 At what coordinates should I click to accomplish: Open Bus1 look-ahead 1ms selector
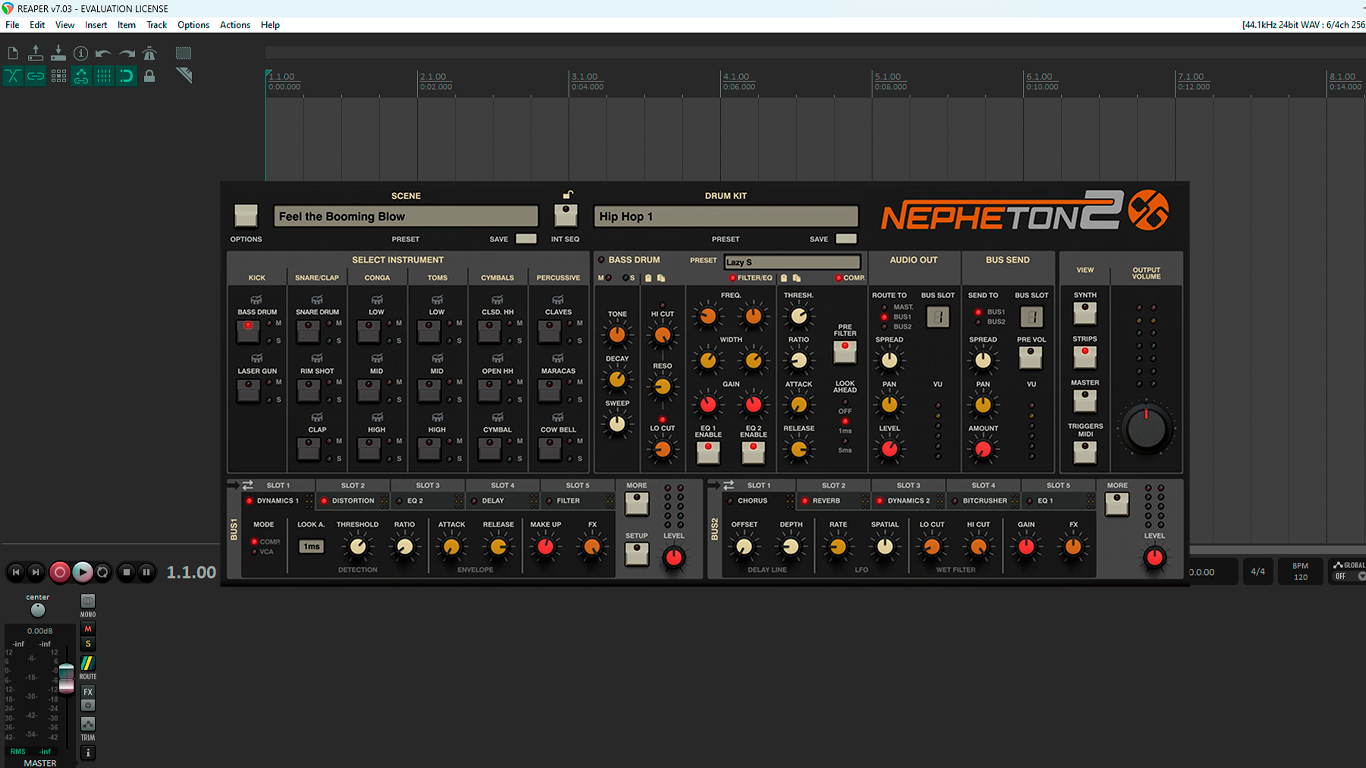[x=312, y=546]
